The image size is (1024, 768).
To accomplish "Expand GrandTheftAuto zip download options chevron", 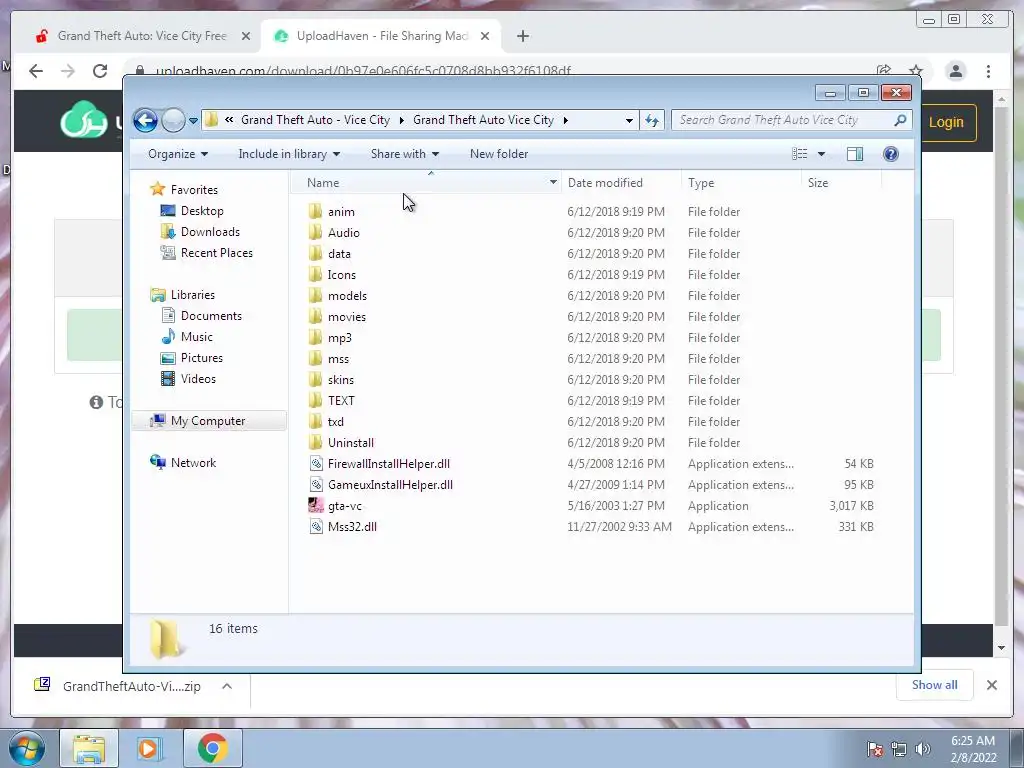I will [x=227, y=686].
